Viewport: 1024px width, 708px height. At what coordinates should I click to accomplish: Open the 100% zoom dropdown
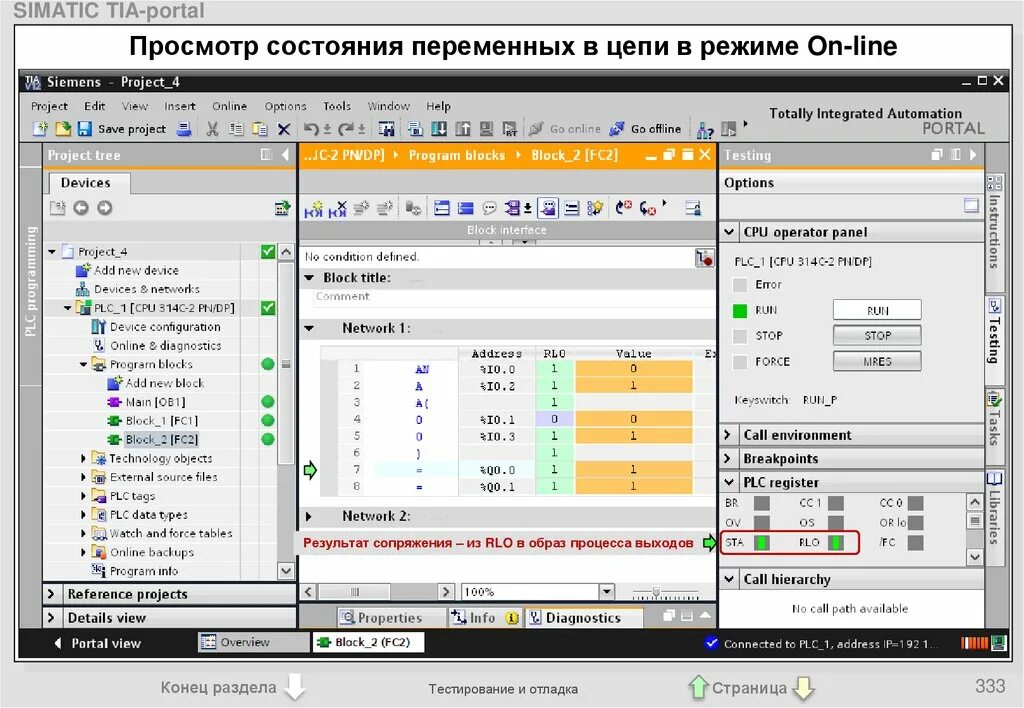click(x=607, y=592)
